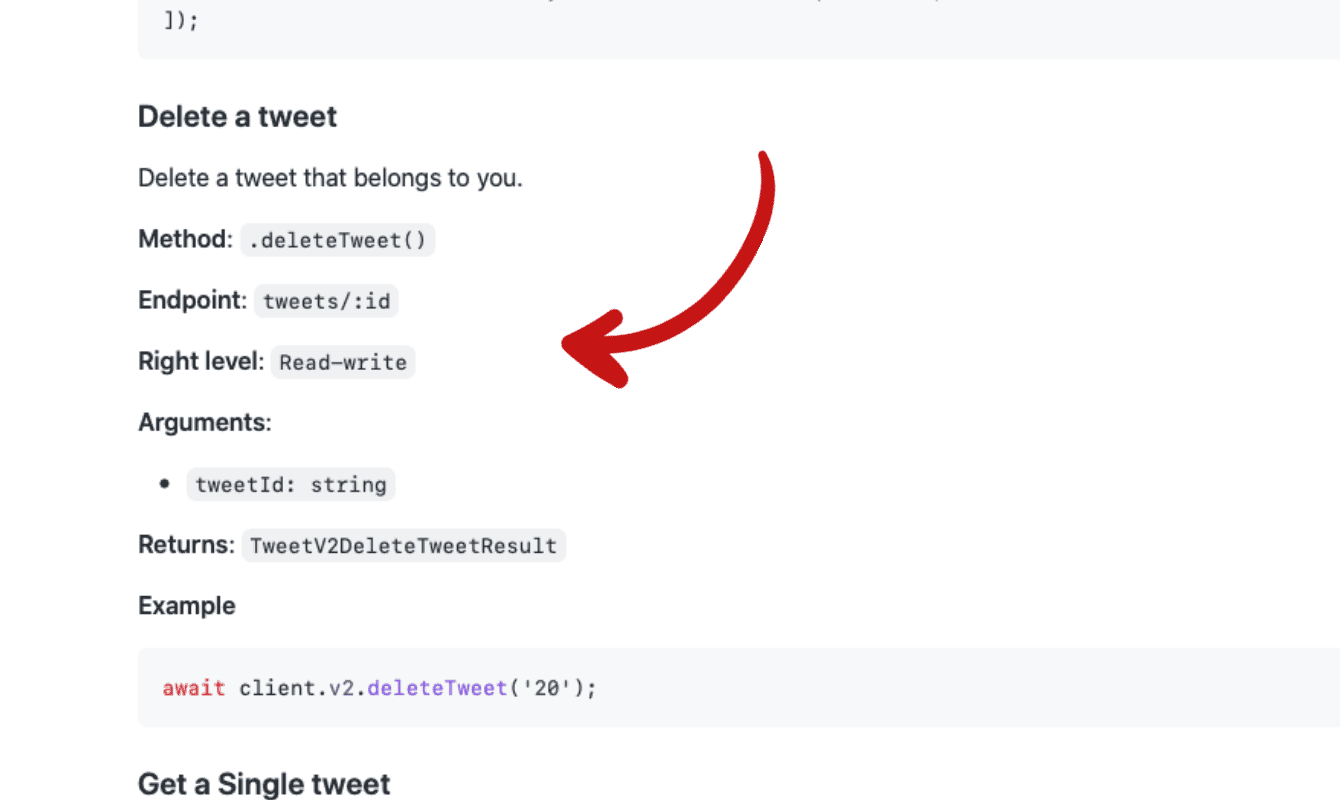This screenshot has height=800, width=1340.
Task: Click the "Returns:" label
Action: (x=186, y=546)
